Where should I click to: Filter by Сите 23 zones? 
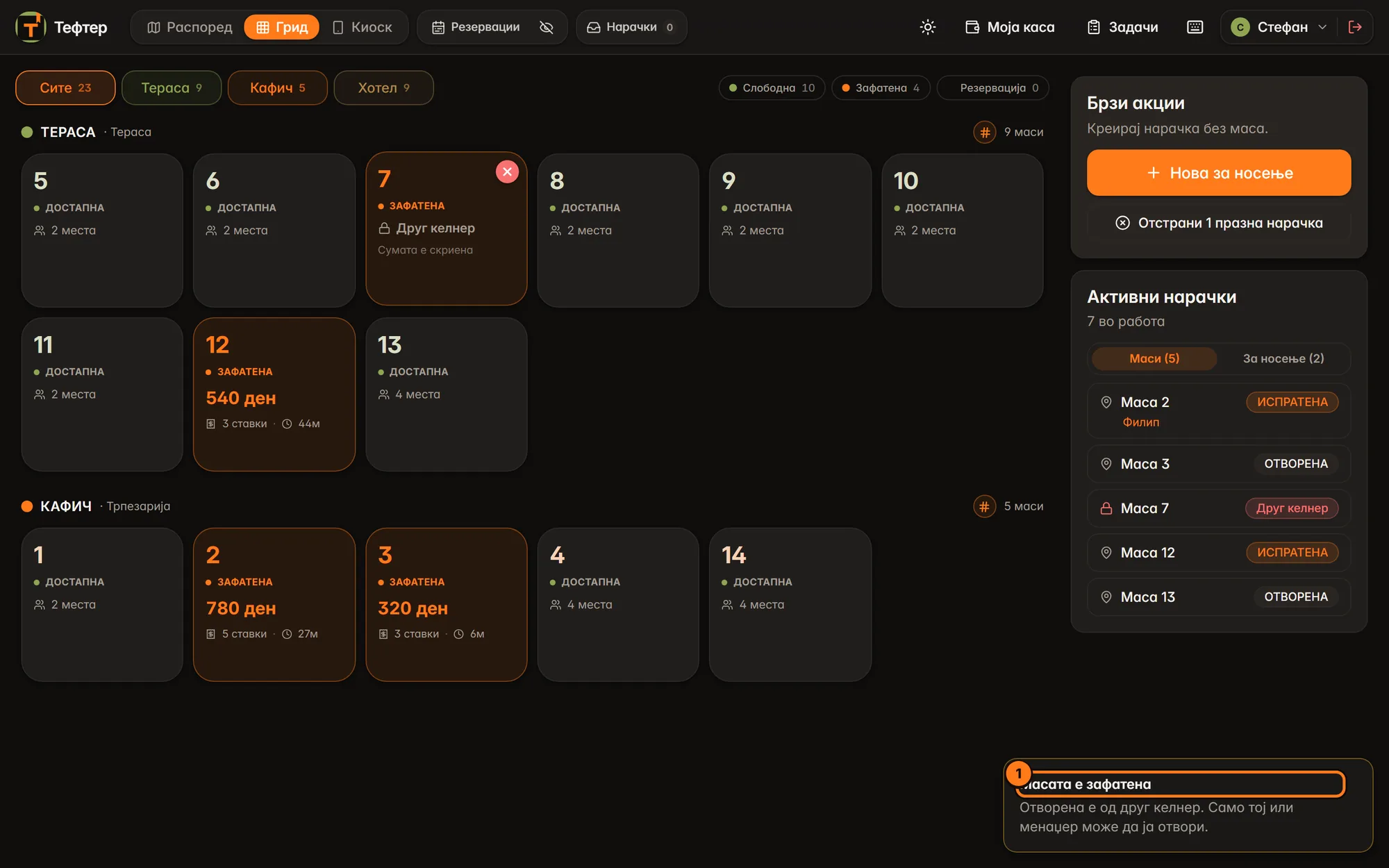pos(65,87)
